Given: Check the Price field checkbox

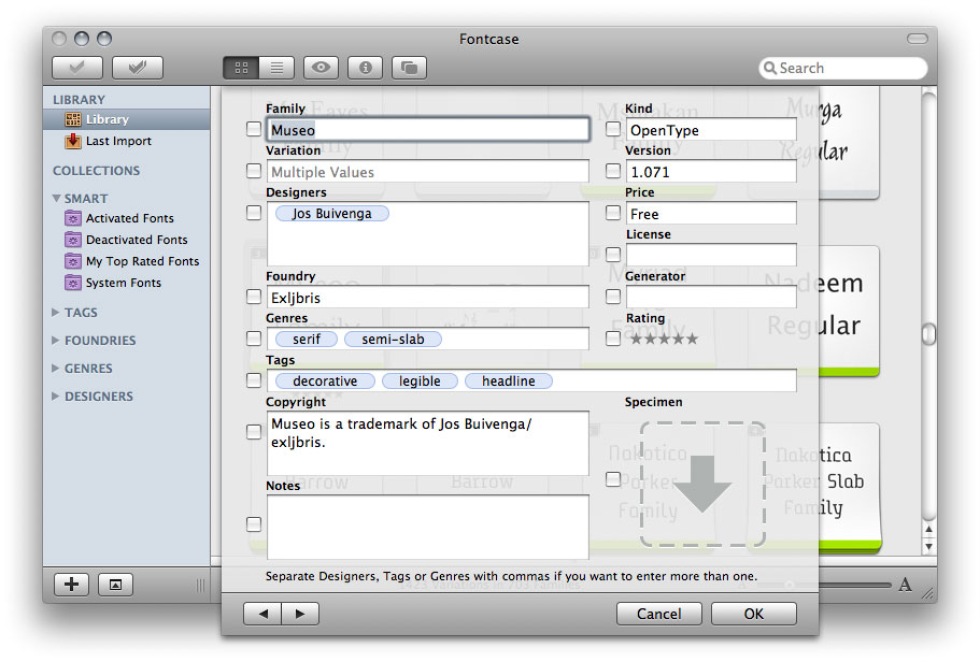Looking at the screenshot, I should coord(613,213).
